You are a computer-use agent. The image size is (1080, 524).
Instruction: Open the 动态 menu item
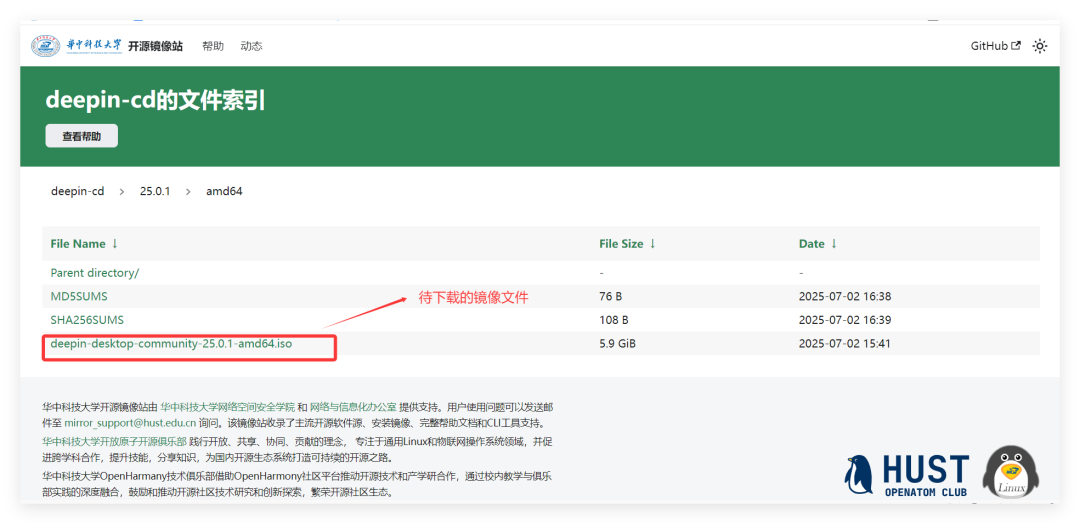(251, 46)
